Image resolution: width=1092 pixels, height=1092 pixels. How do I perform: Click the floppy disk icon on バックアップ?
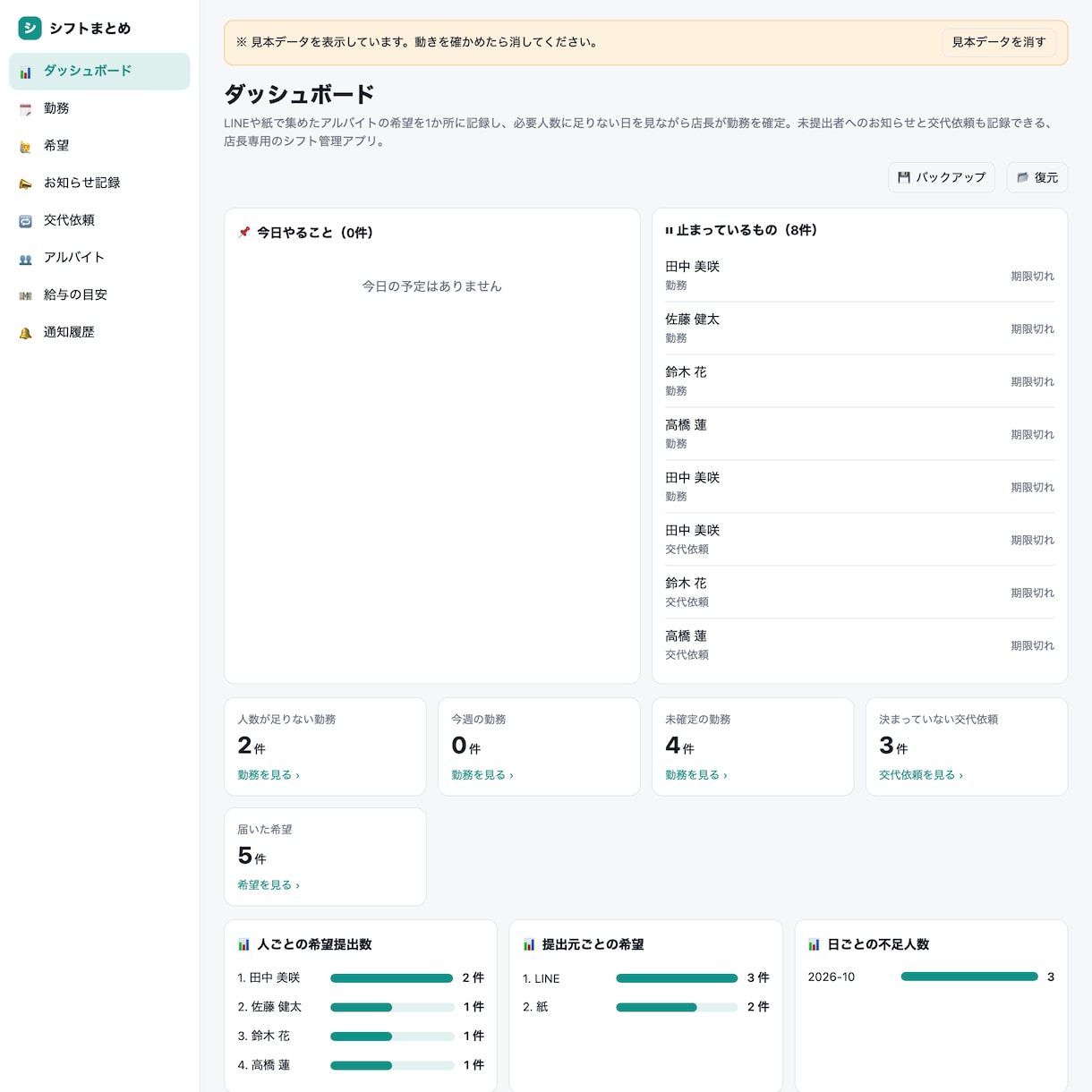pyautogui.click(x=904, y=177)
